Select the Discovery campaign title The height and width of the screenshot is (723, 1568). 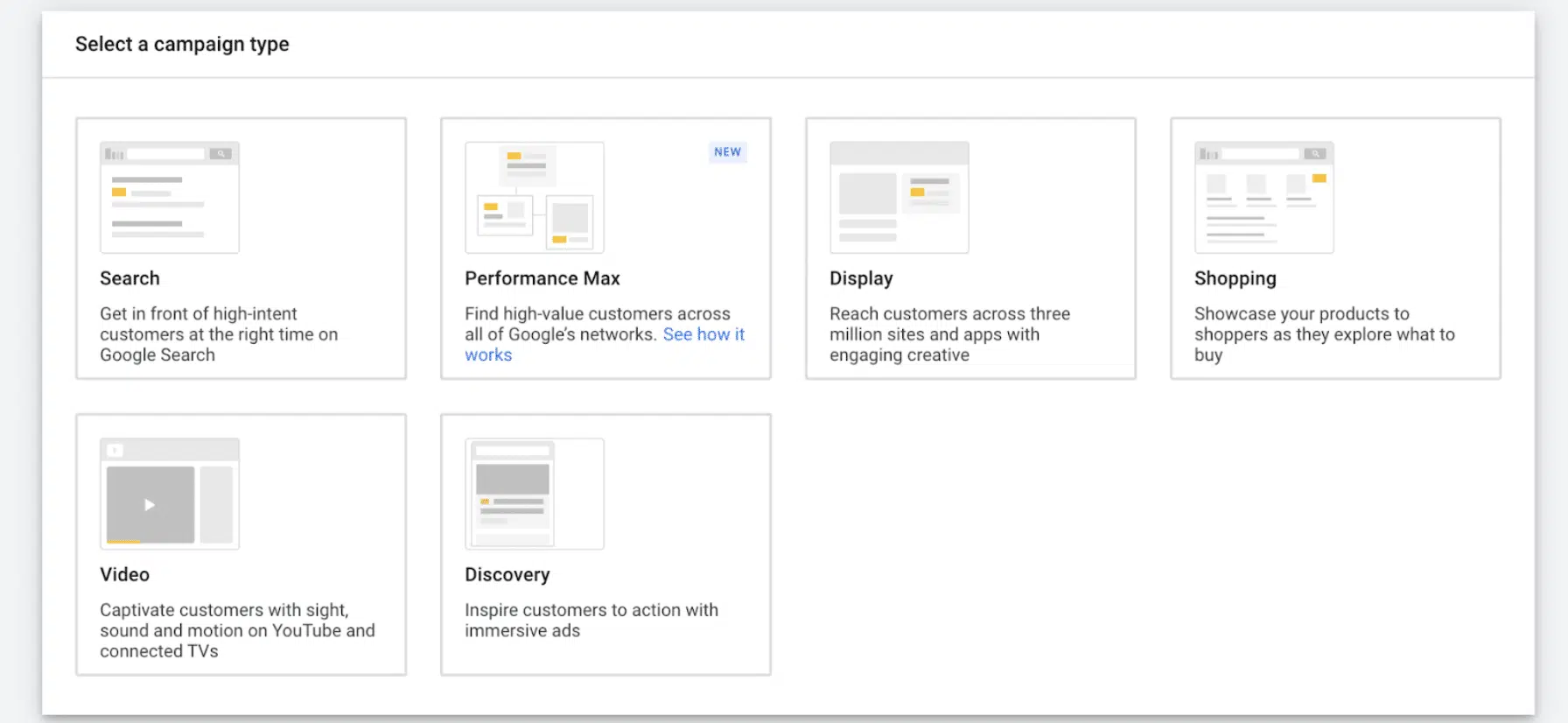click(507, 575)
